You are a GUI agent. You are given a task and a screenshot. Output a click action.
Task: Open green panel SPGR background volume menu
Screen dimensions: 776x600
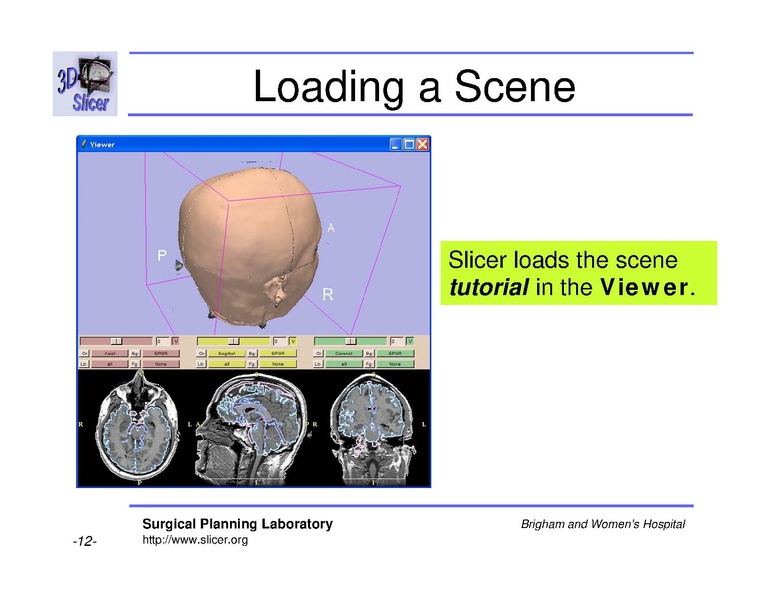(x=395, y=353)
